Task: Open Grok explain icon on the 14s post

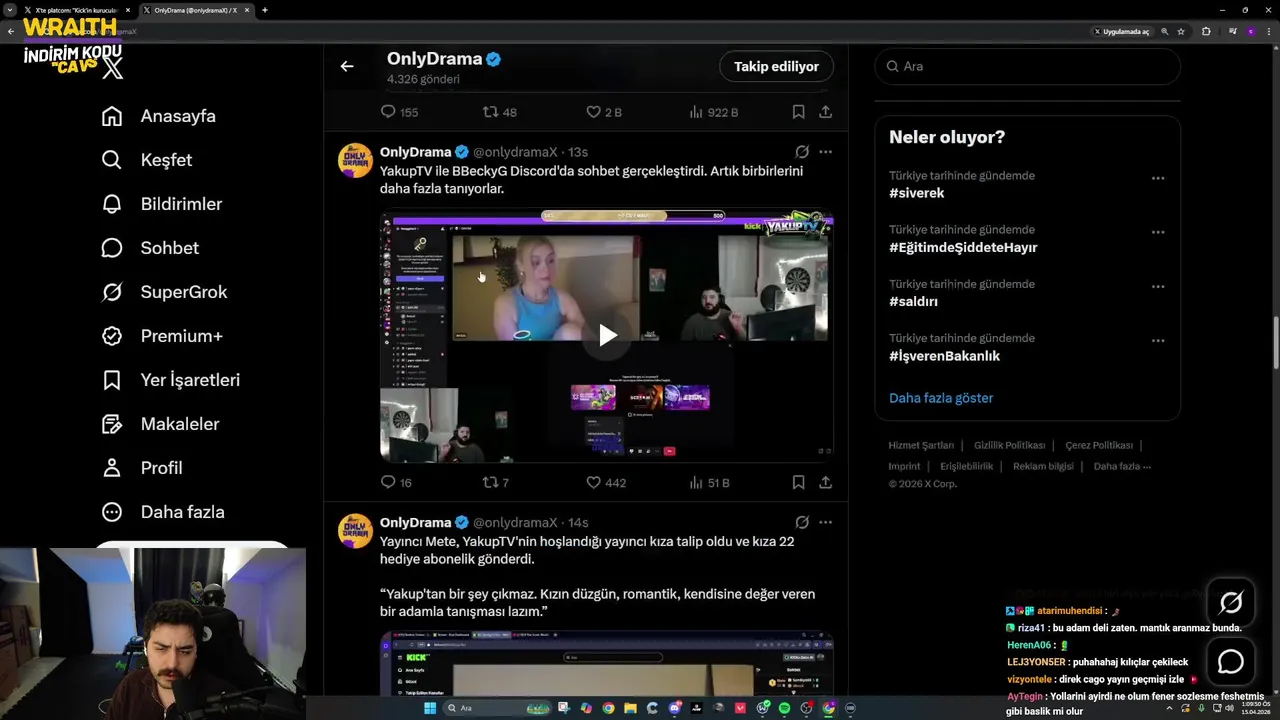Action: [802, 522]
